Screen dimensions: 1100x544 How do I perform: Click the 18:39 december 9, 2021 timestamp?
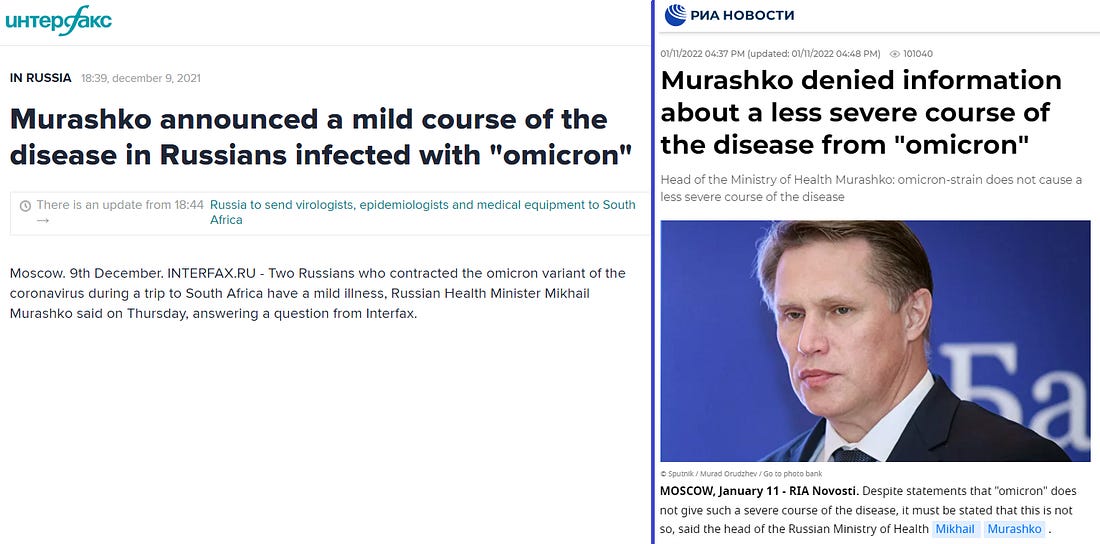tap(140, 78)
